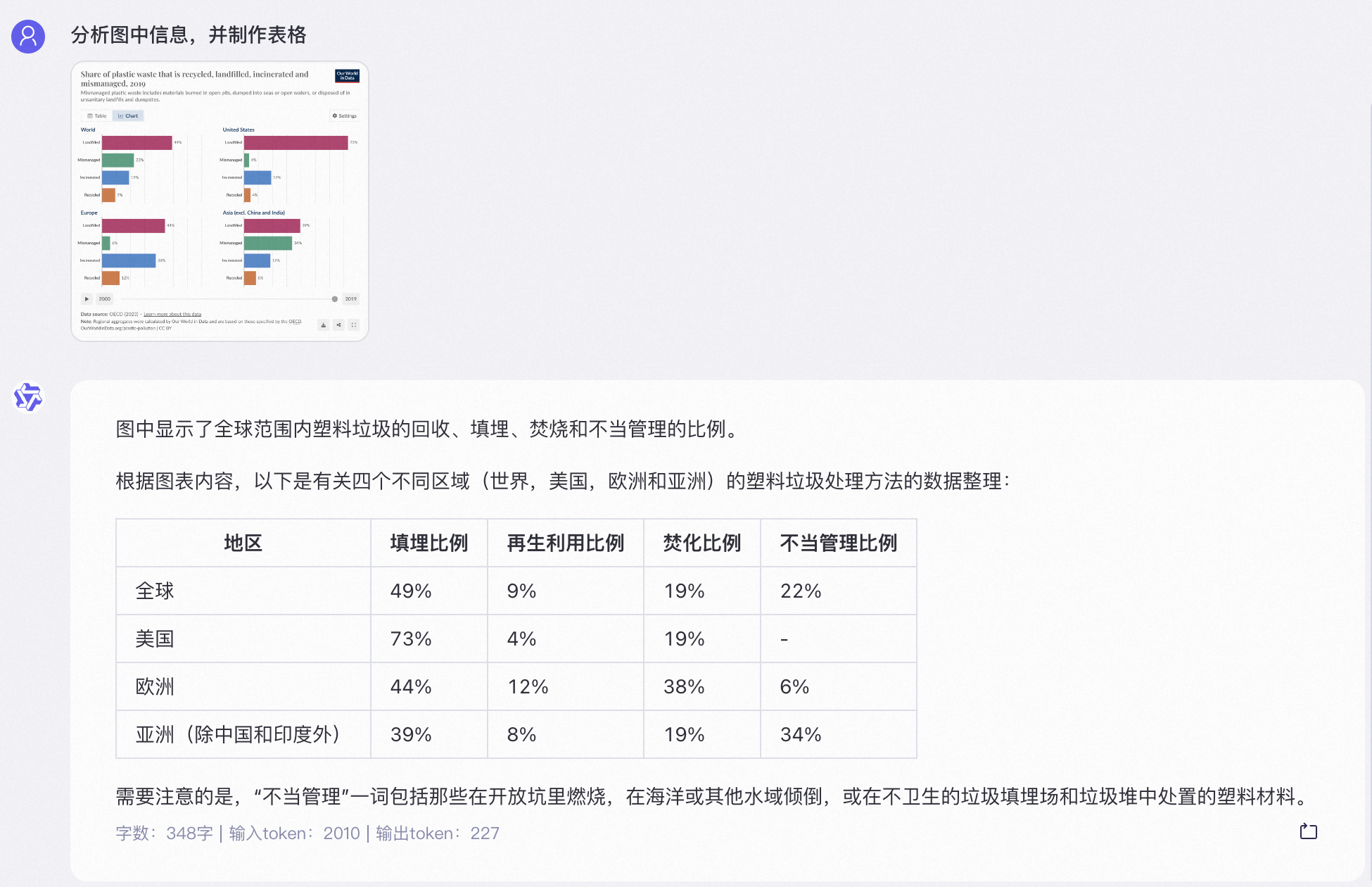Click the 再生利用比例 column header
Screen dimensions: 1372x887
pos(565,543)
